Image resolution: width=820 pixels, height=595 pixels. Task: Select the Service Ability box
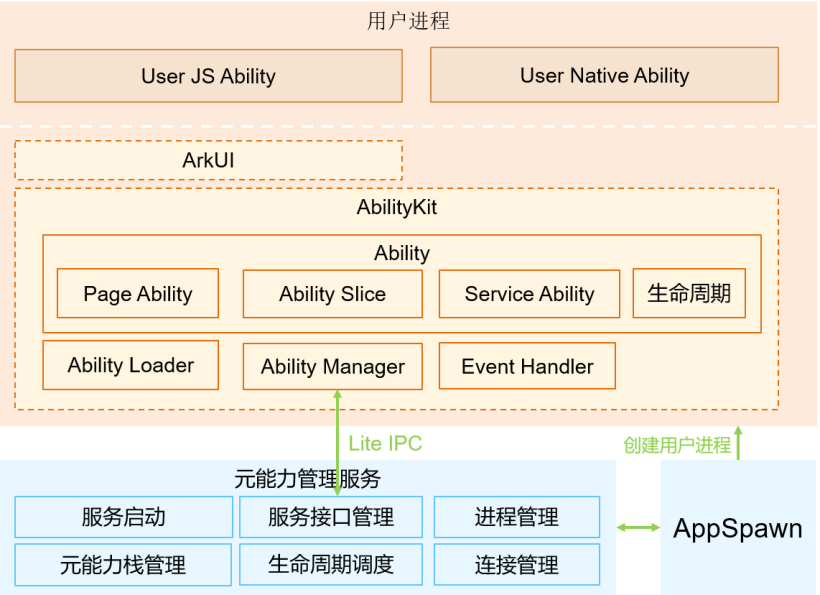click(529, 294)
